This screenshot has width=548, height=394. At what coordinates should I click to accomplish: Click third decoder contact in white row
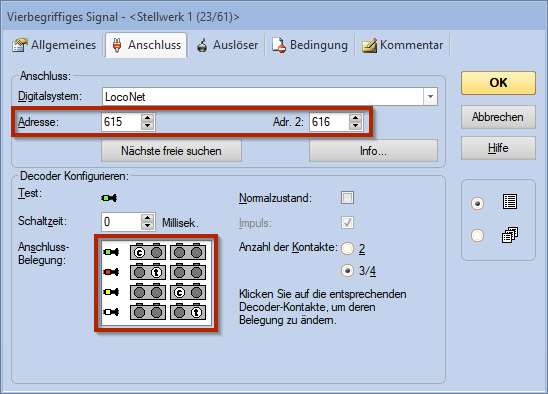coord(179,312)
